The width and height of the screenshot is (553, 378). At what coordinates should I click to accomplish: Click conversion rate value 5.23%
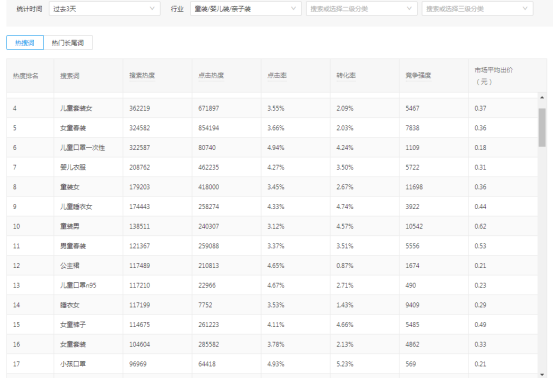tap(345, 364)
